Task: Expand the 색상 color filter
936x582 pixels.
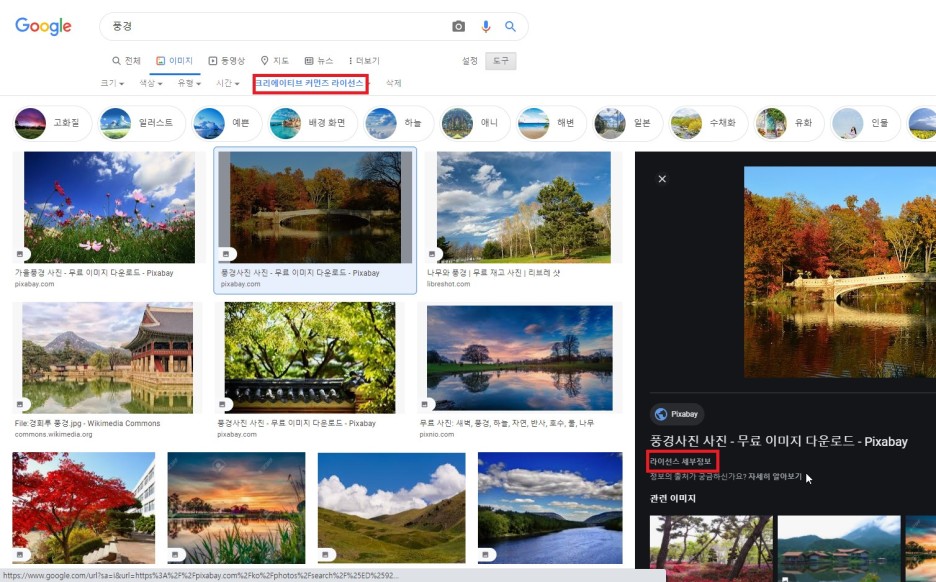Action: pos(150,83)
